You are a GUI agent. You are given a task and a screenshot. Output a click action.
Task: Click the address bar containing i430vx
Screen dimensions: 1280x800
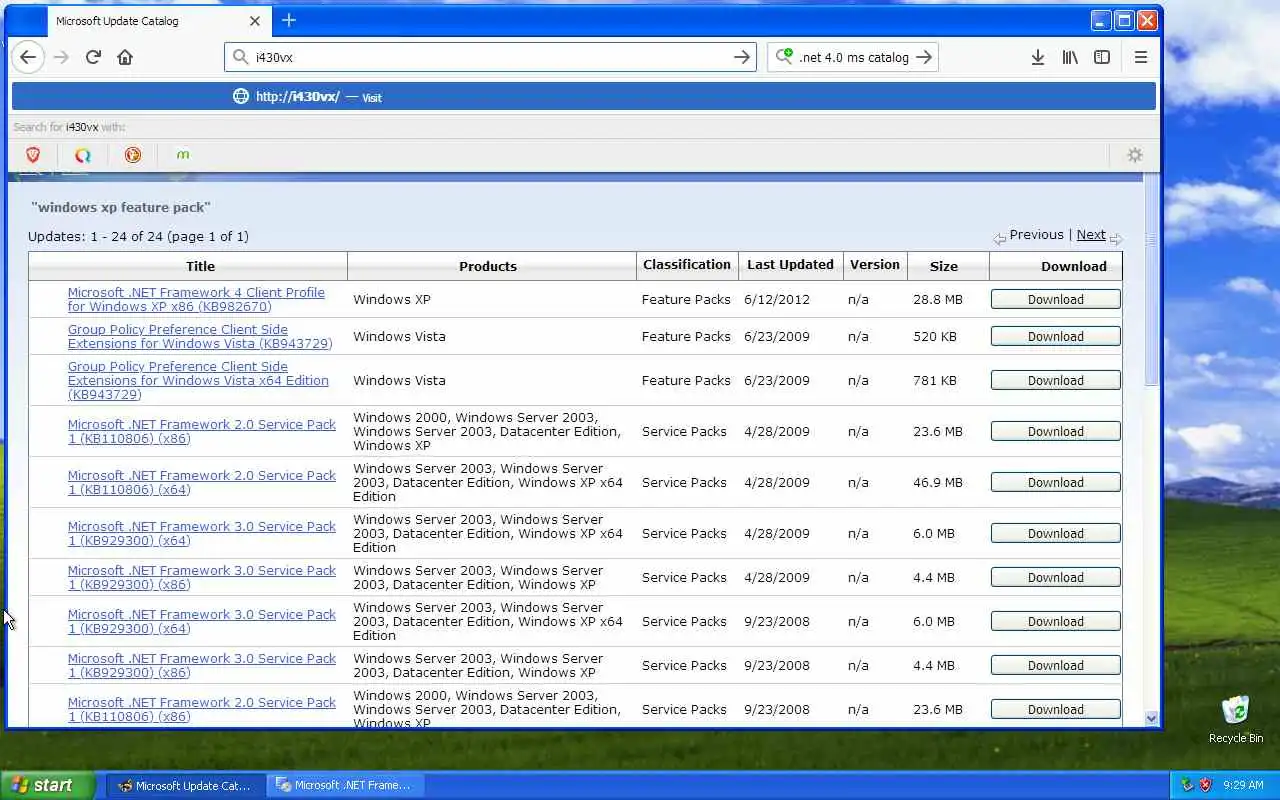coord(490,57)
